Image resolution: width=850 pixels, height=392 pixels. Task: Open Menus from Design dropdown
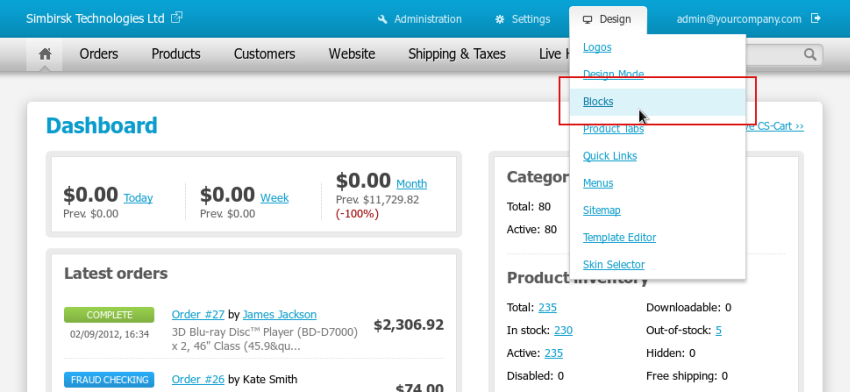[x=598, y=183]
